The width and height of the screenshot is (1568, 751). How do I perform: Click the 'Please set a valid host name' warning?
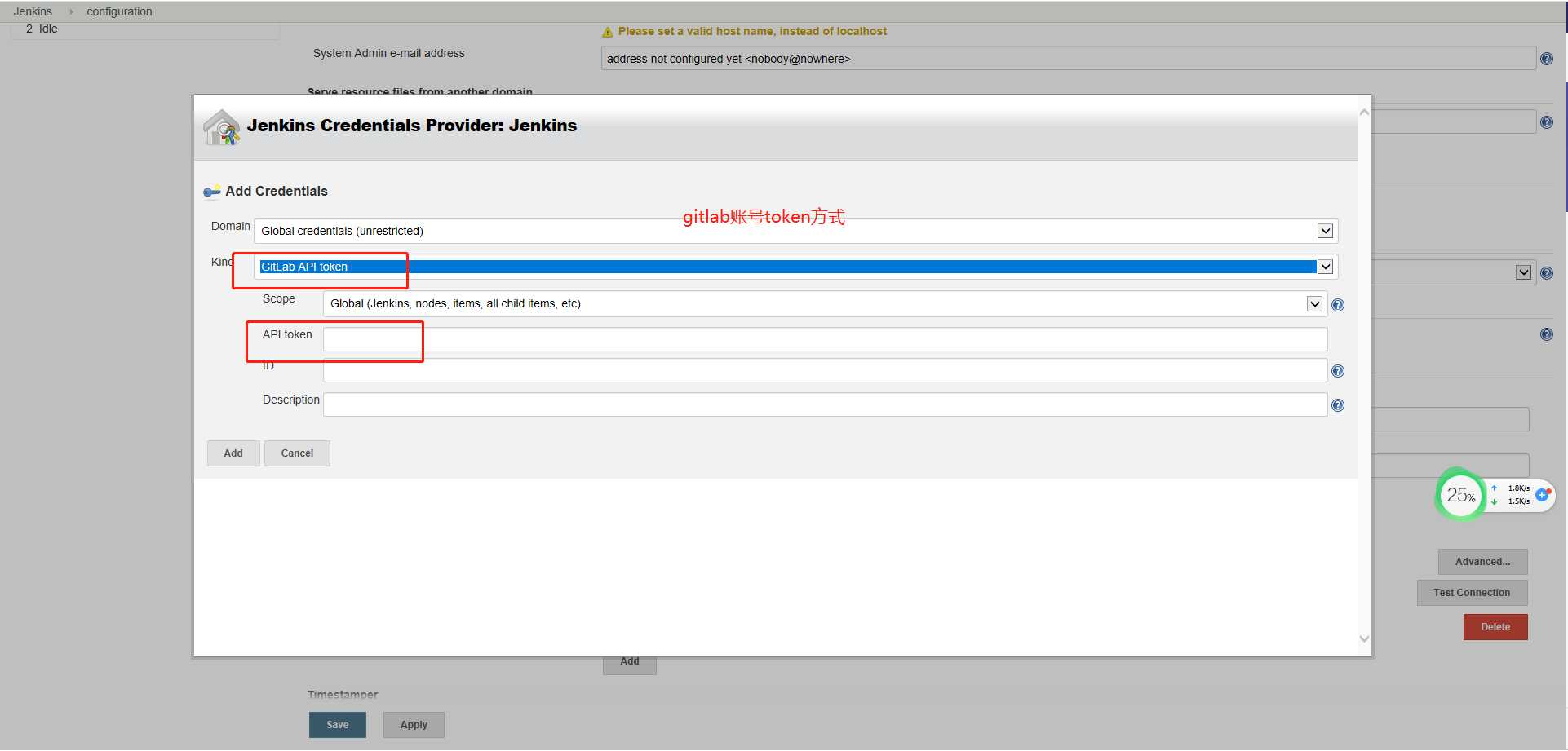[752, 31]
